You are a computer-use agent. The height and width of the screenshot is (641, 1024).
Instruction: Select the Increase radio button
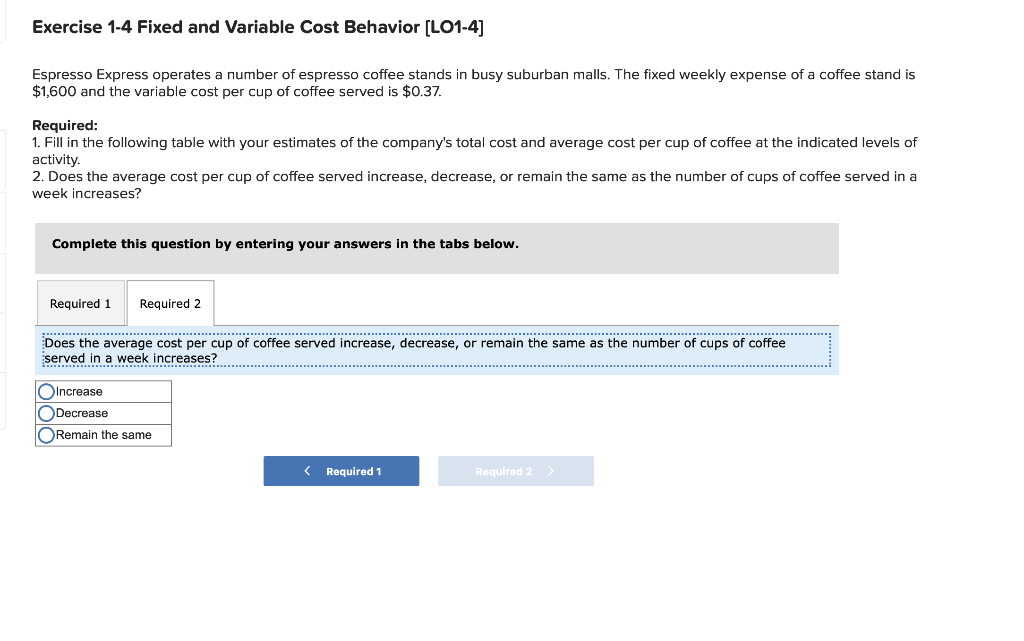click(45, 391)
